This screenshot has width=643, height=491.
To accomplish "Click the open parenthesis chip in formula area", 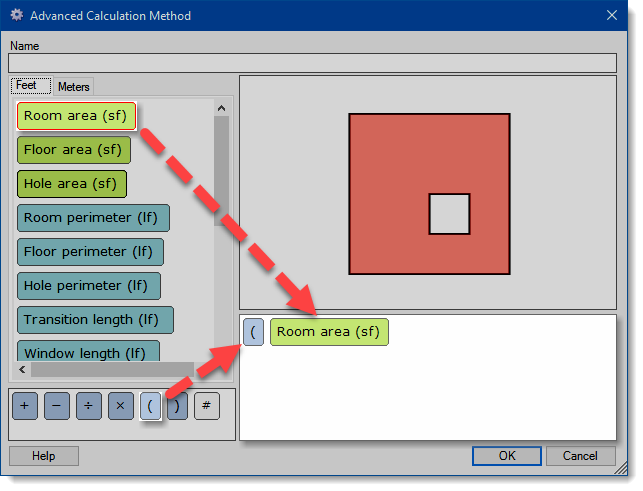I will coord(253,332).
